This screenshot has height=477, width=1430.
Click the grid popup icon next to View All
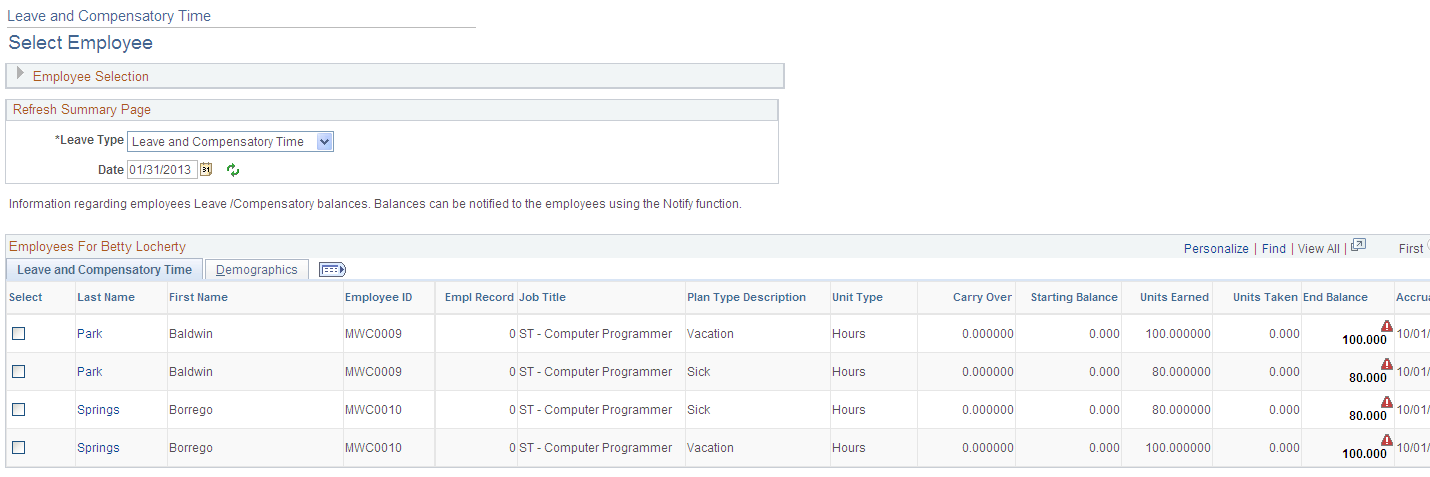(x=1358, y=246)
